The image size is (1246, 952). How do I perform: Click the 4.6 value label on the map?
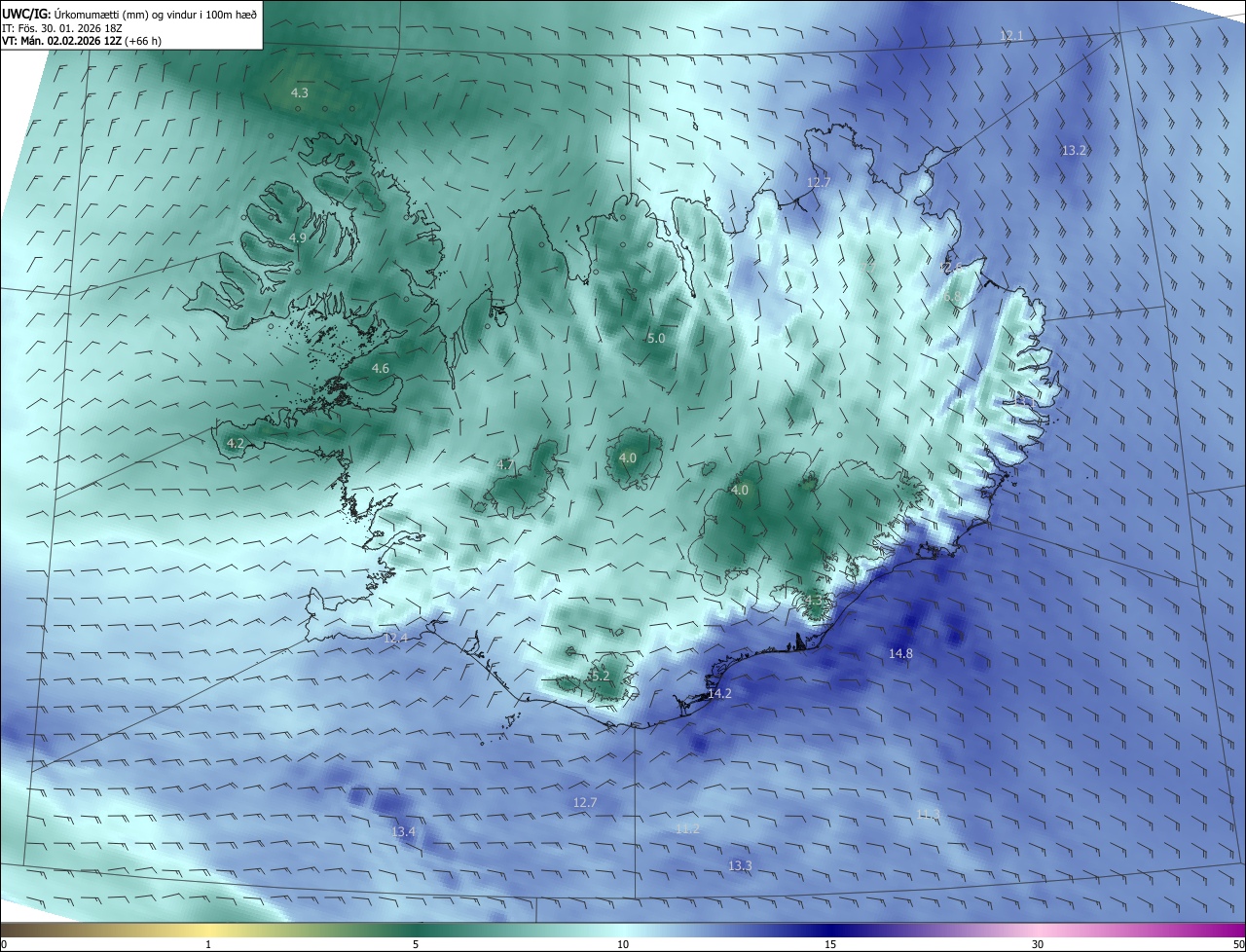point(381,368)
